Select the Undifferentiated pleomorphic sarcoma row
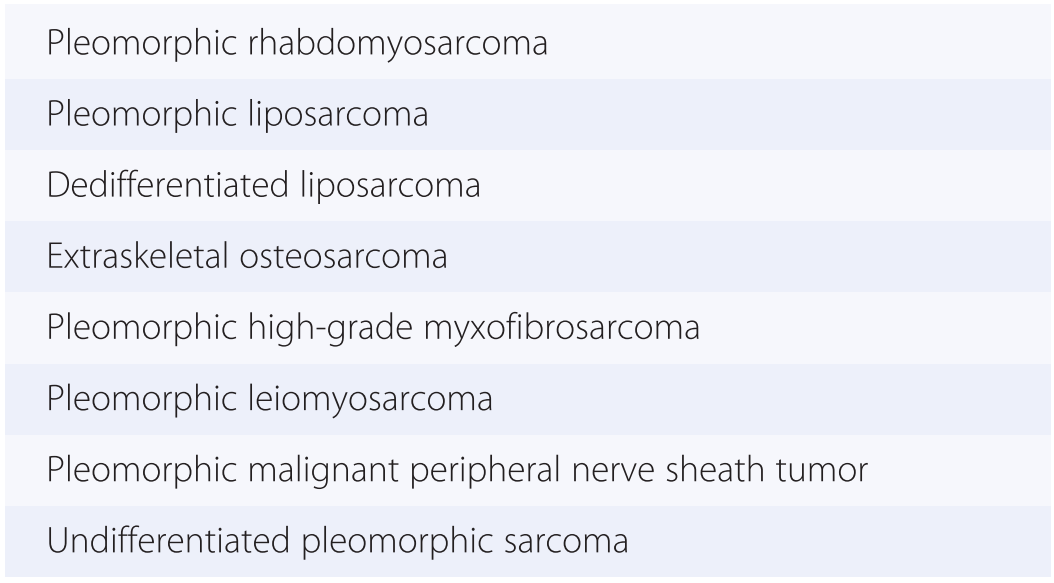Image resolution: width=1054 pixels, height=583 pixels. point(337,541)
